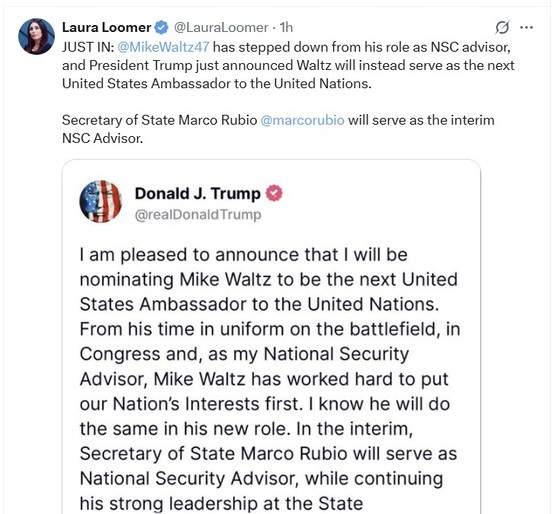Click the @LauraLoomer handle
Viewport: 560px width, 514px height.
click(221, 28)
